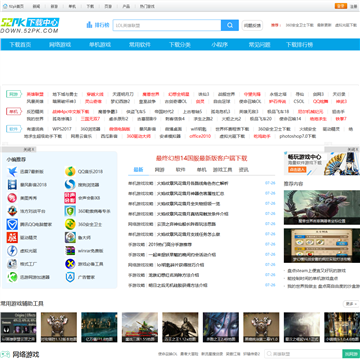Click the 搜狗浏览器 blue S icon
Screen dimensions: 360x360
pyautogui.click(x=70, y=185)
